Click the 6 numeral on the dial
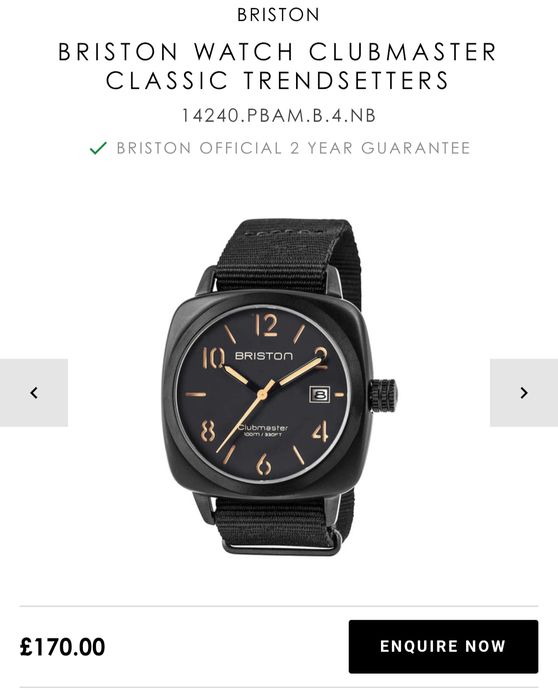The height and width of the screenshot is (699, 558). tap(264, 464)
